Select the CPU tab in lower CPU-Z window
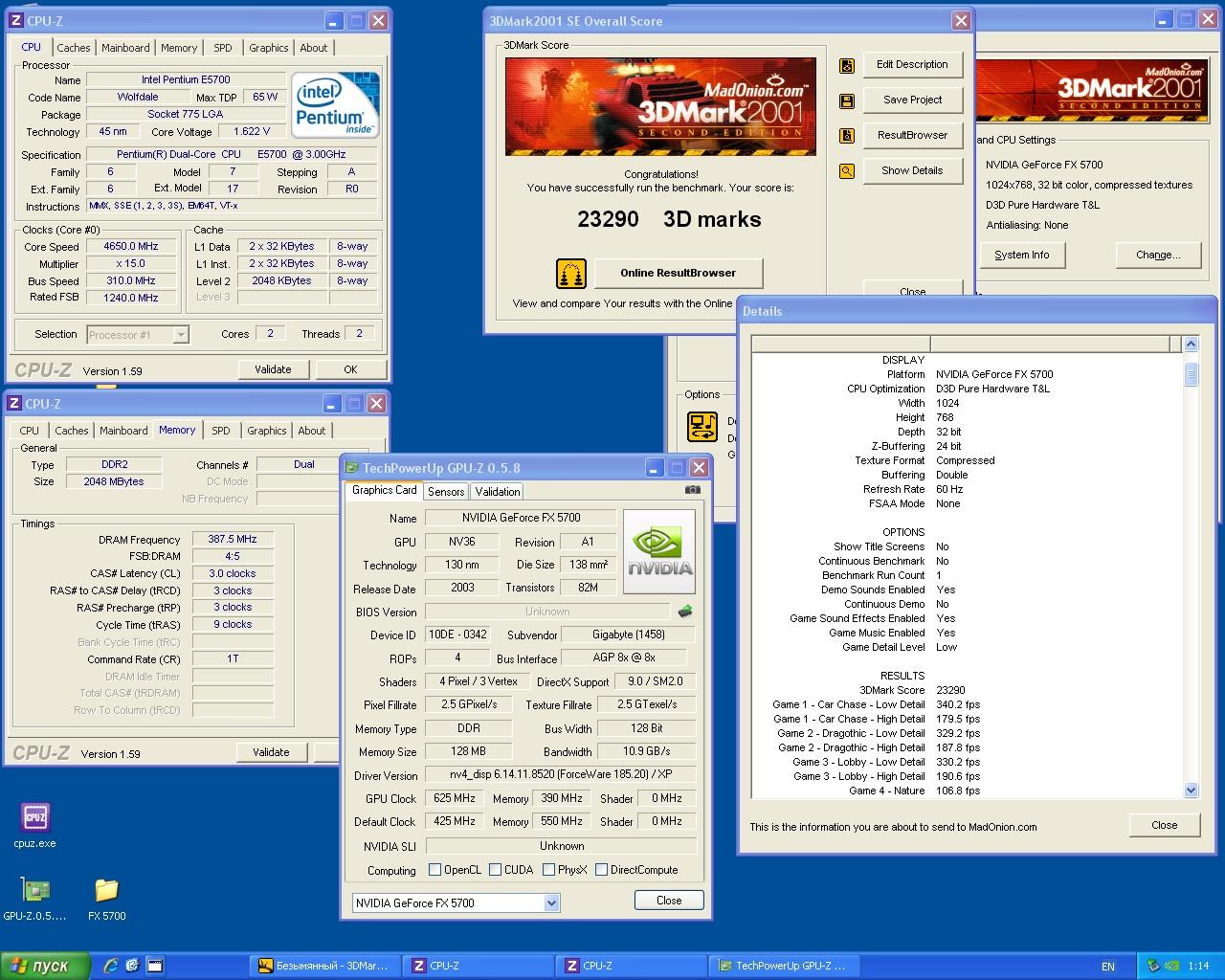 [30, 431]
